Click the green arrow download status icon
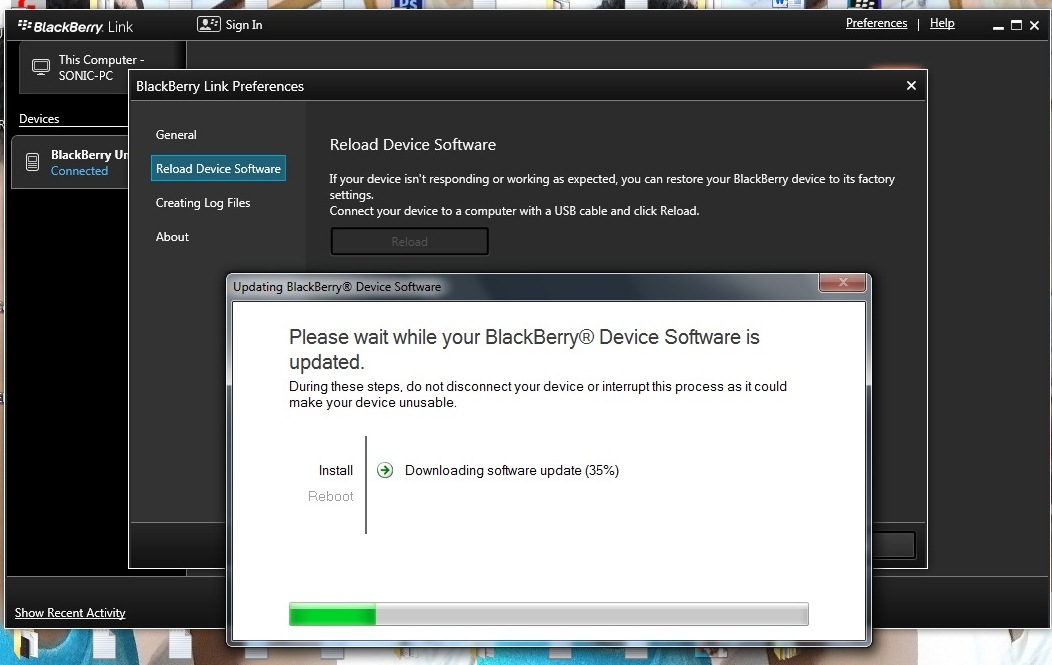 point(385,470)
